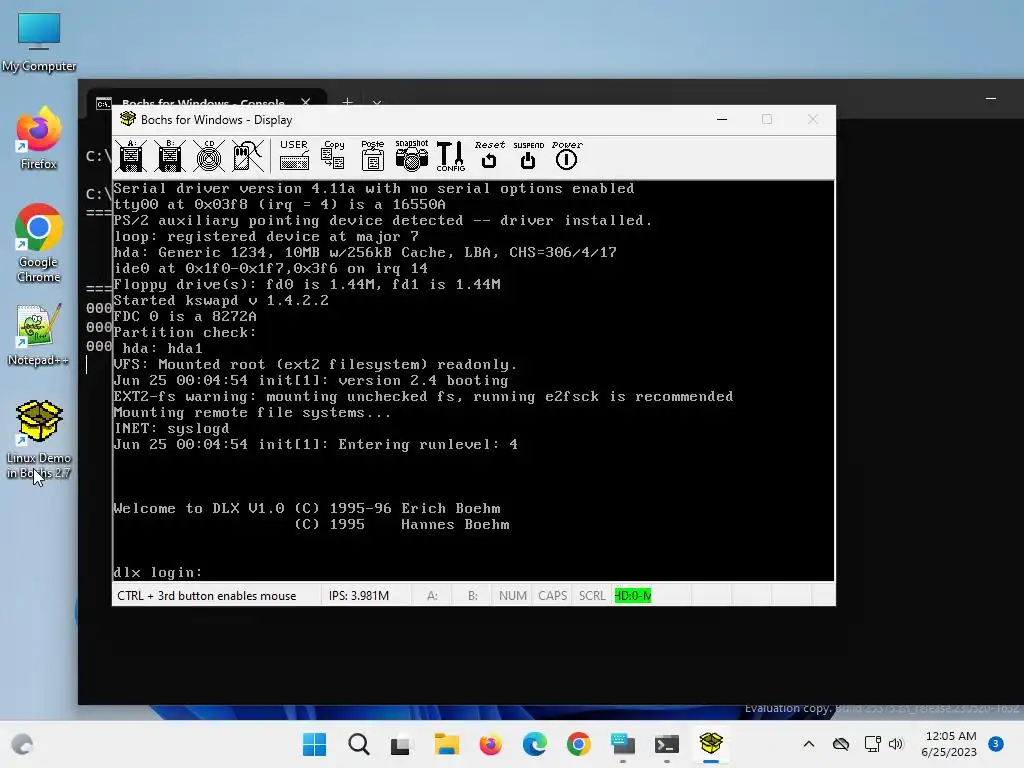This screenshot has height=768, width=1024.
Task: Open a new tab in console window
Action: [347, 103]
